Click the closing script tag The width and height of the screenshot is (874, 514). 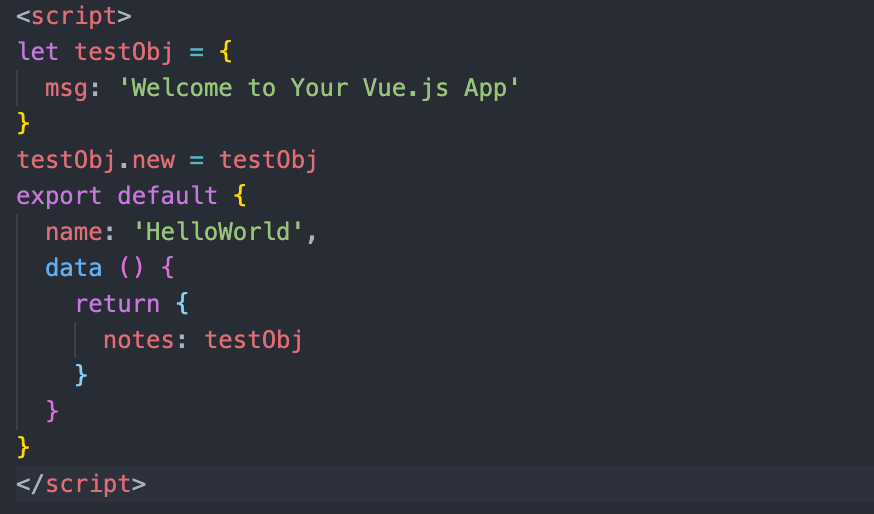(81, 484)
